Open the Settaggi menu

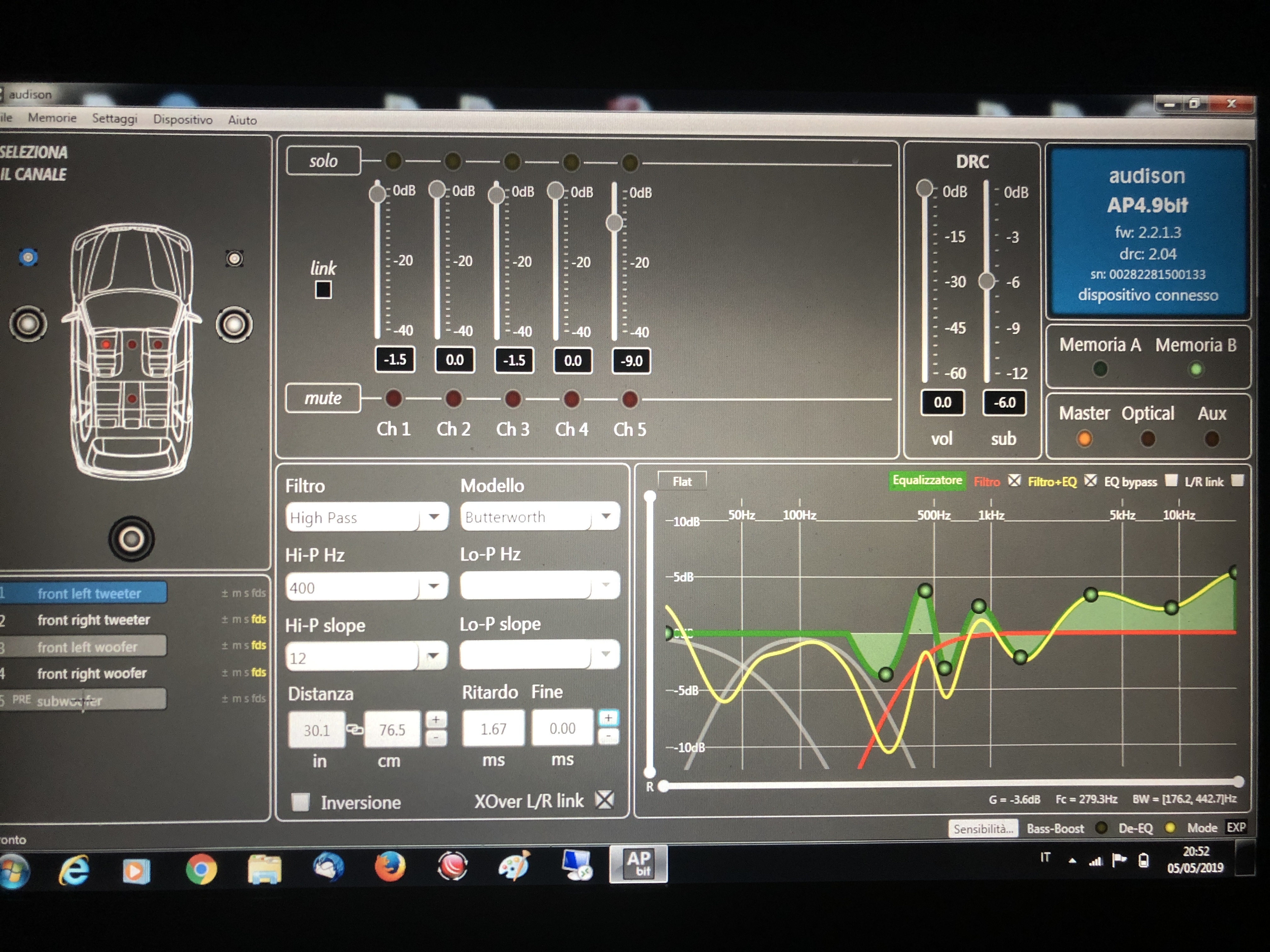(x=115, y=118)
